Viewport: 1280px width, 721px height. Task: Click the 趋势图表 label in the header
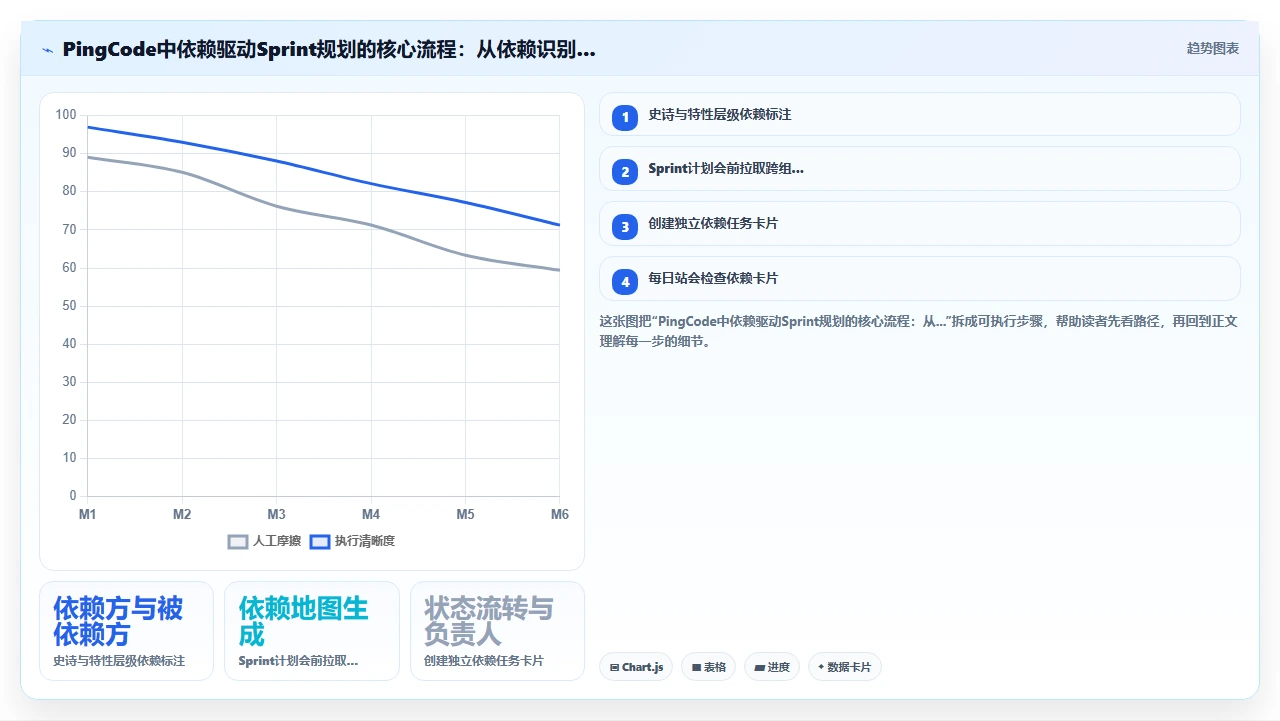click(x=1213, y=48)
